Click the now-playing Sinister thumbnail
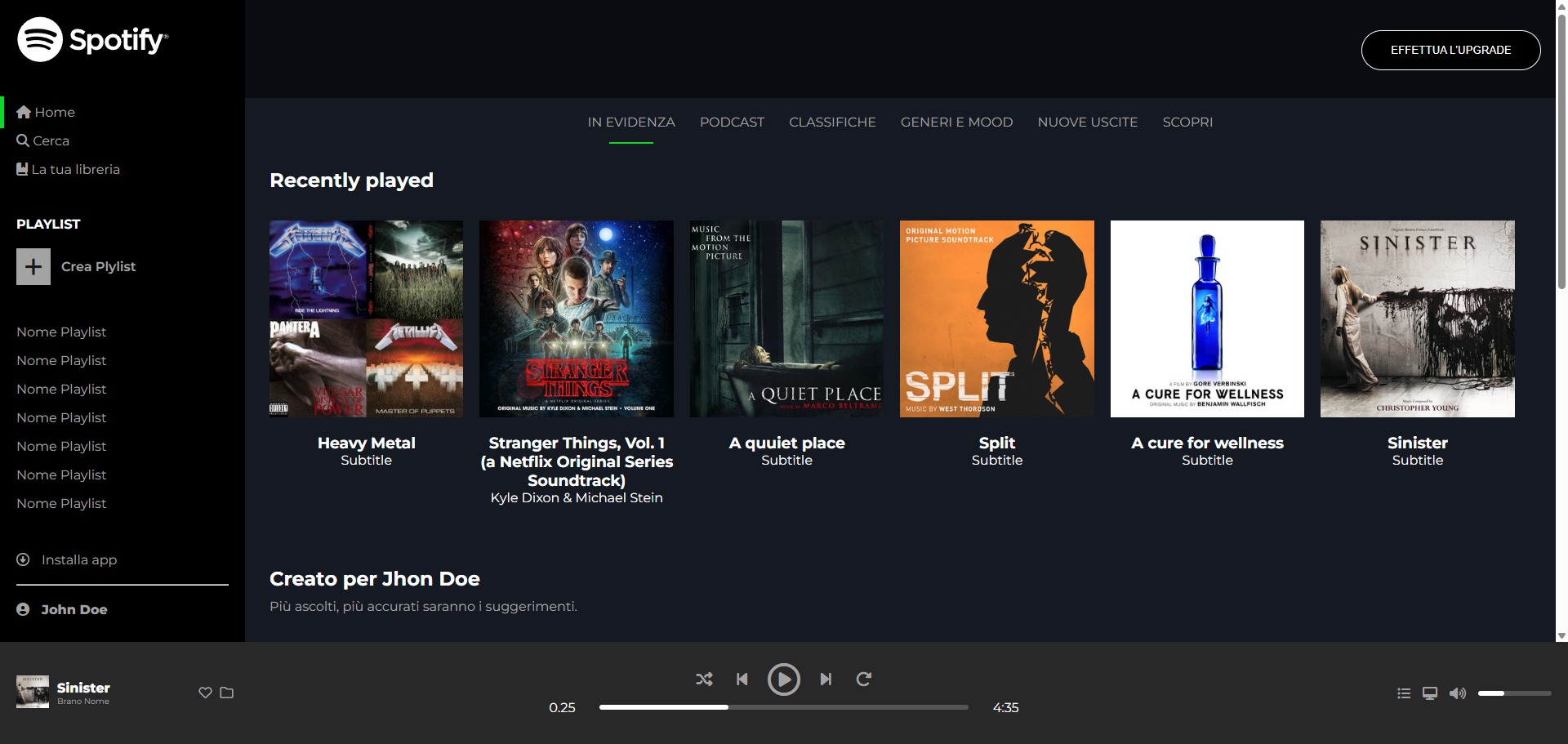1568x744 pixels. pos(33,692)
